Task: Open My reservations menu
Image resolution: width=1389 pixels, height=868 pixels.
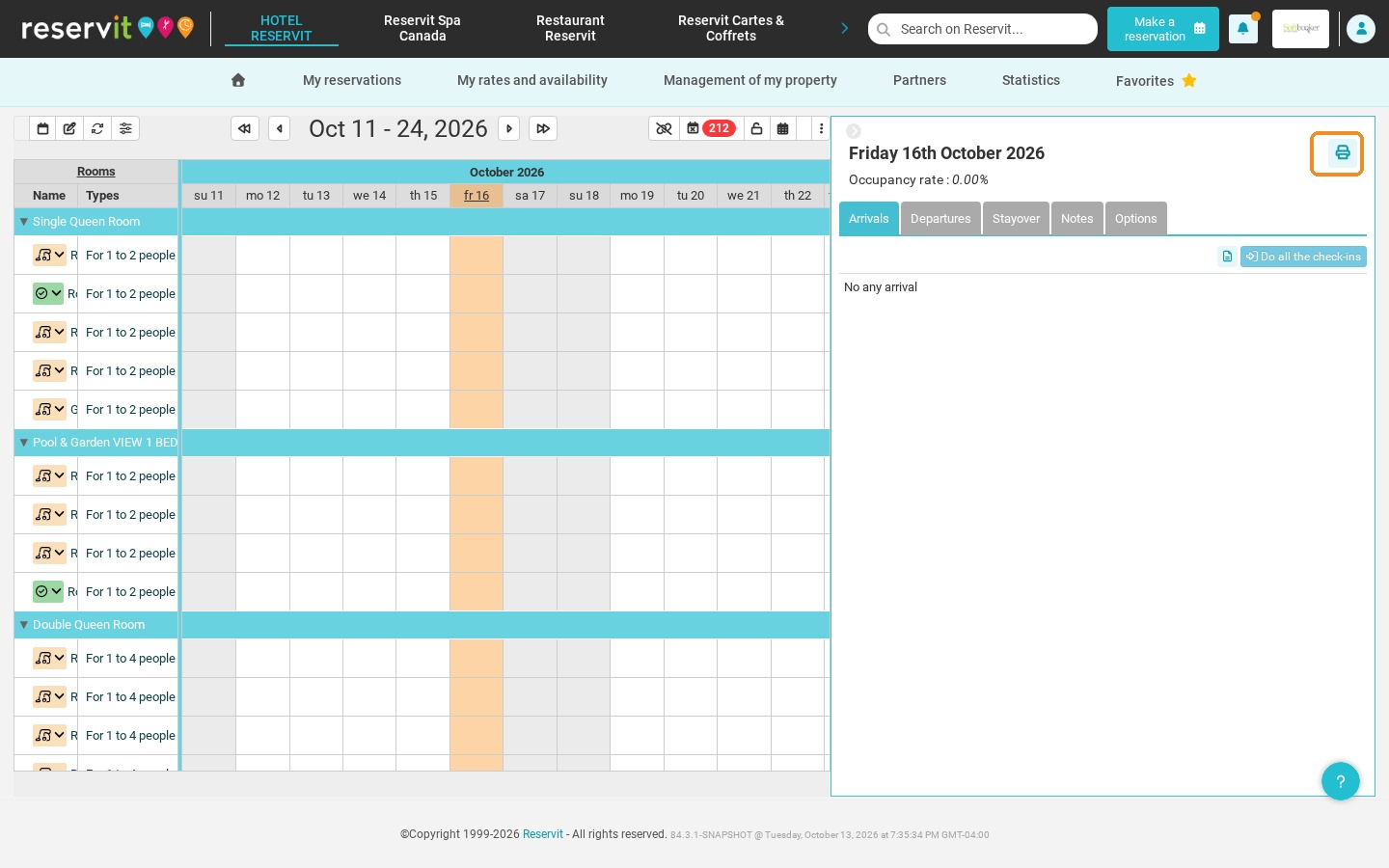Action: tap(352, 80)
